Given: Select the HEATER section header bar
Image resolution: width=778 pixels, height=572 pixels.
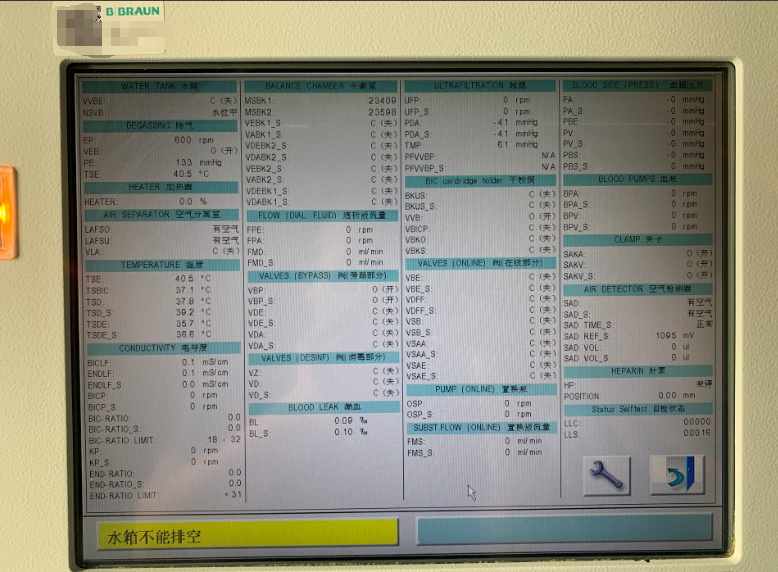Looking at the screenshot, I should (161, 188).
